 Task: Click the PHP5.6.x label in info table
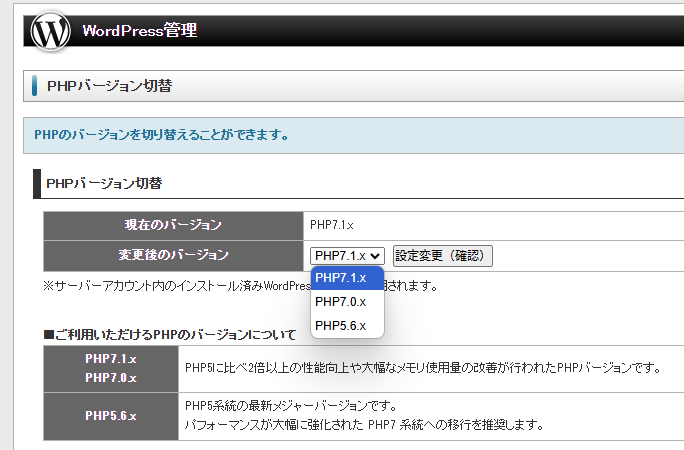pos(111,416)
